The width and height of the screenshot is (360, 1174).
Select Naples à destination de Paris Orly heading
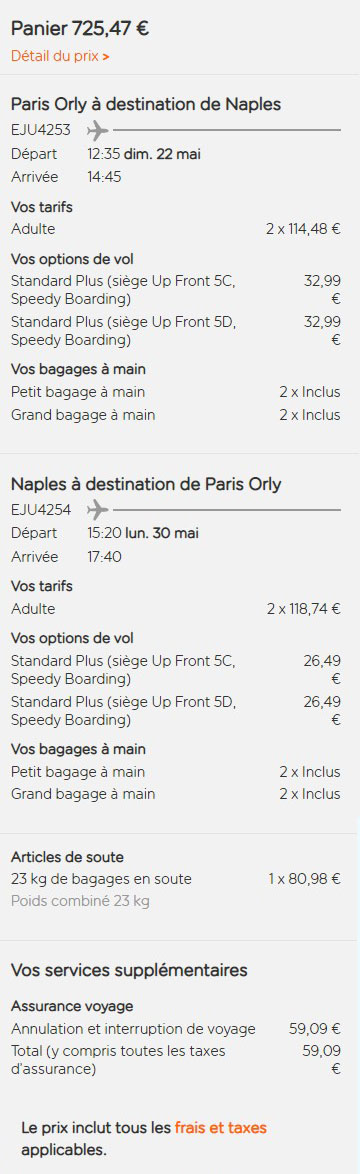click(146, 484)
